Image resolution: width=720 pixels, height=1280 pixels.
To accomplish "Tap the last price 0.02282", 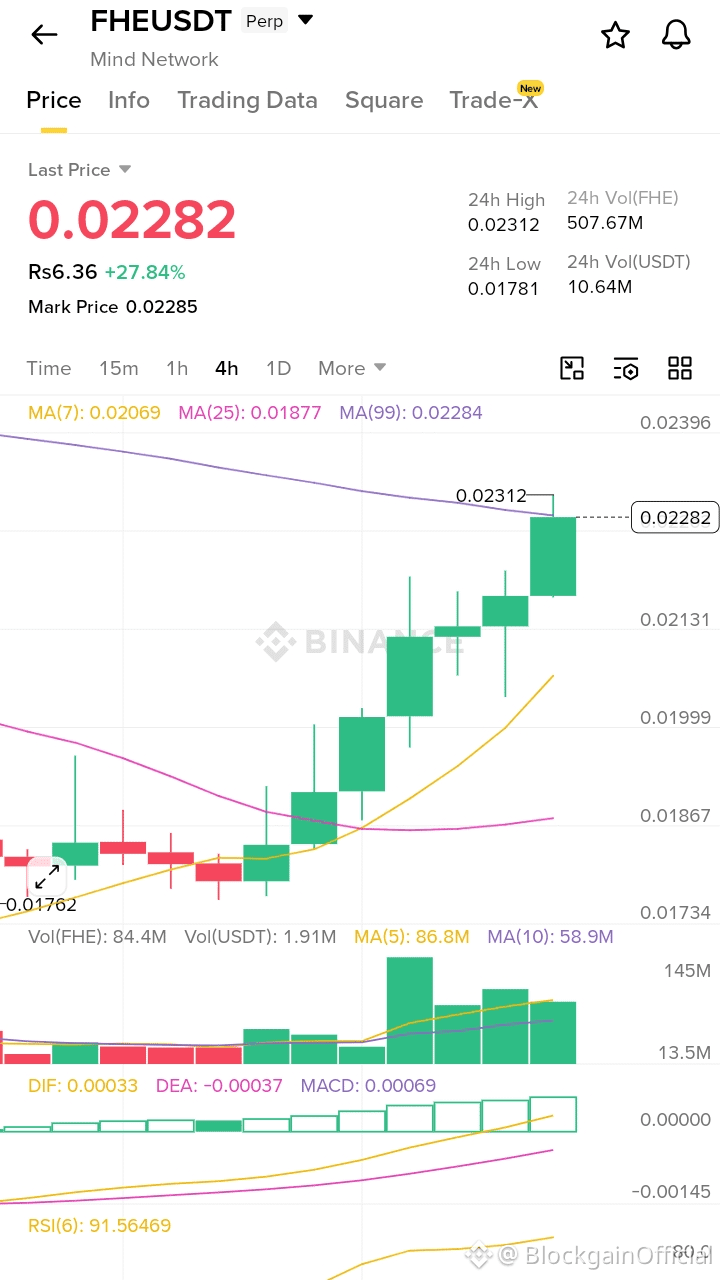I will coord(132,220).
